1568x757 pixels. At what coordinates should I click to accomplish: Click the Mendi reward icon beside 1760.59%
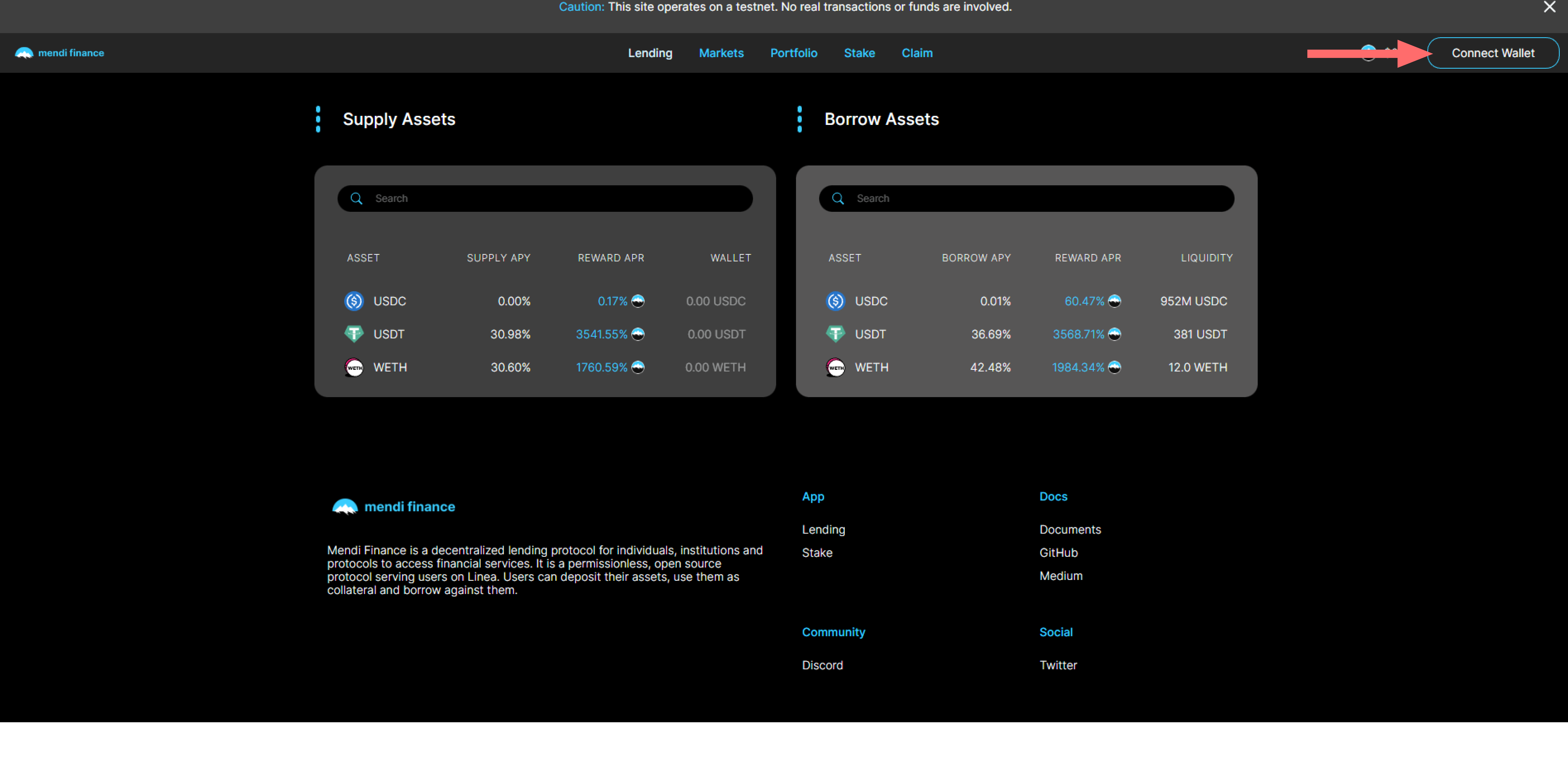[x=638, y=368]
